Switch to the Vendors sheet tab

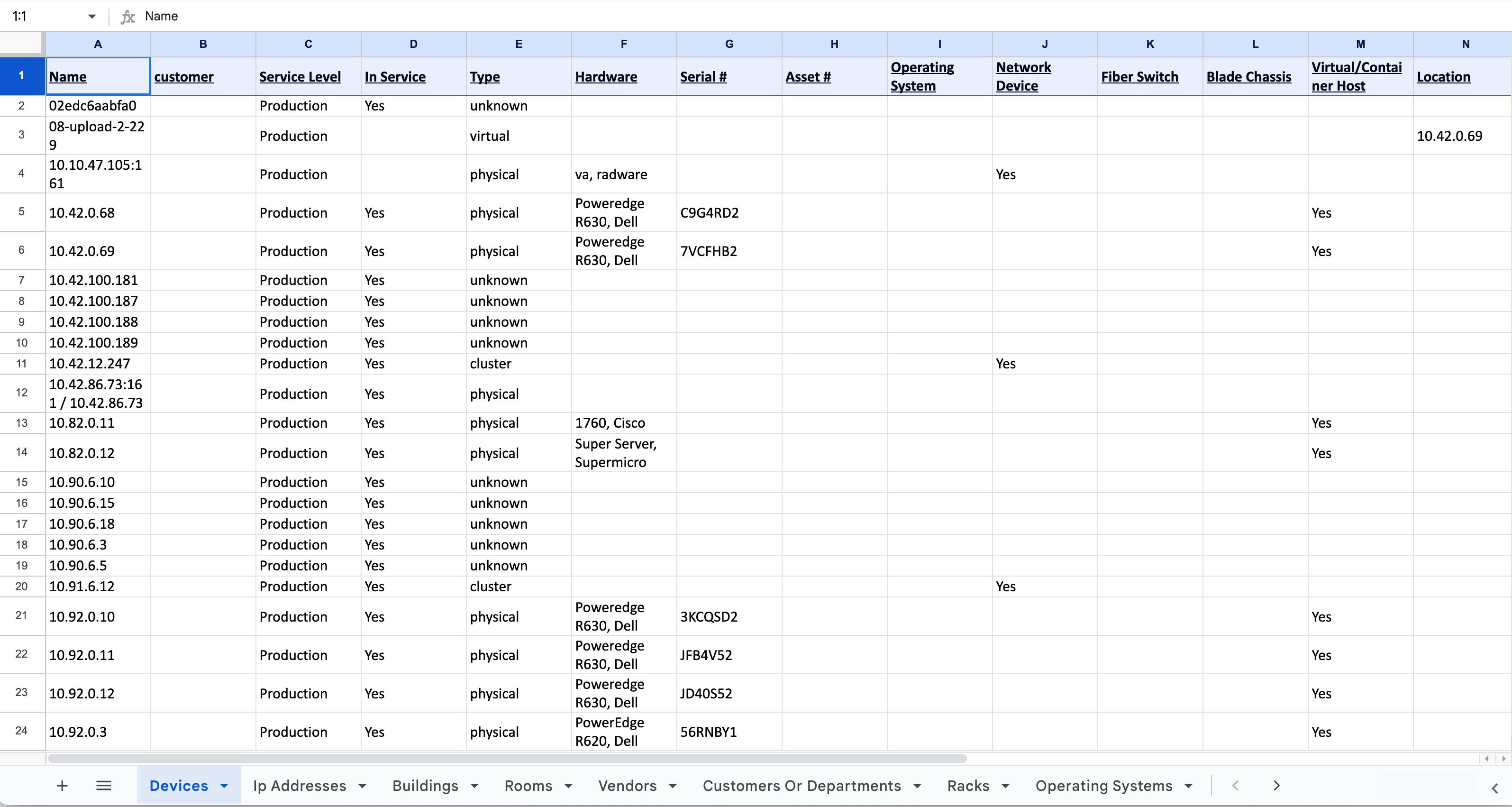[627, 786]
